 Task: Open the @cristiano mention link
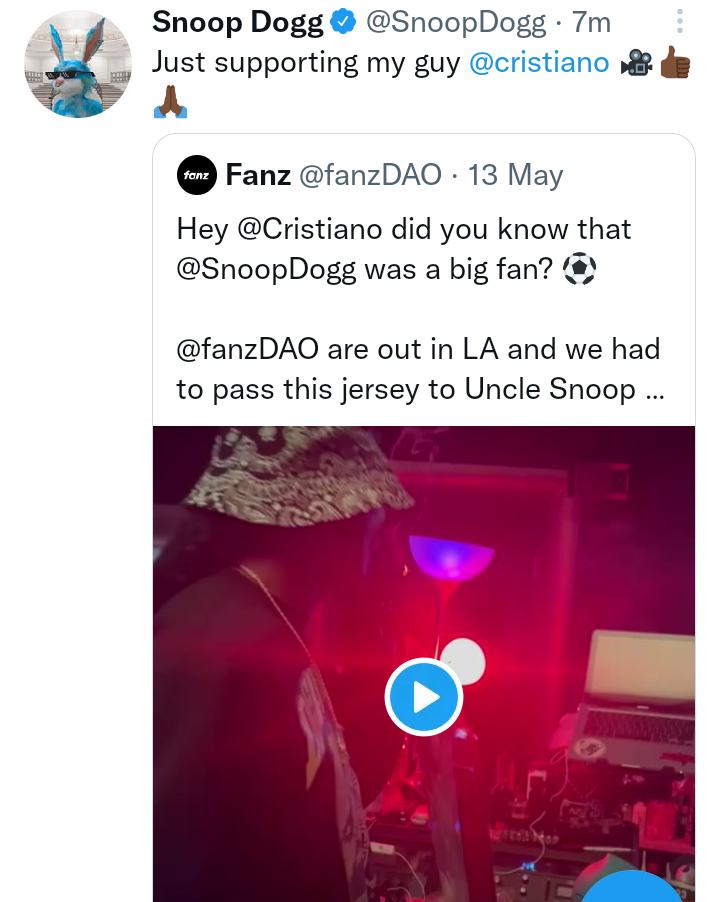click(538, 63)
